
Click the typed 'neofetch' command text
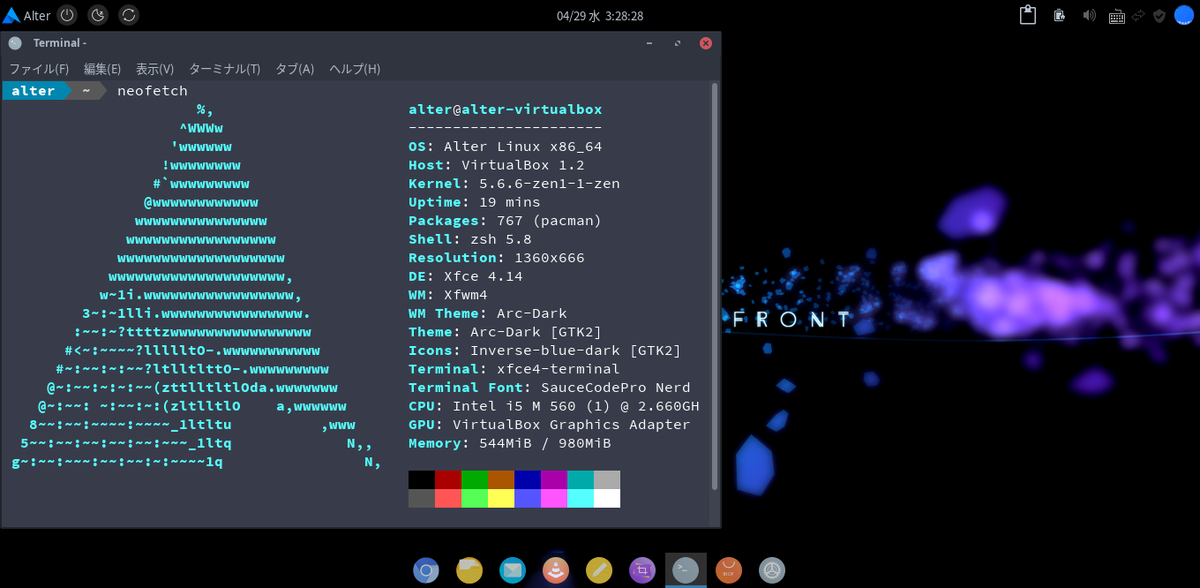click(x=152, y=91)
